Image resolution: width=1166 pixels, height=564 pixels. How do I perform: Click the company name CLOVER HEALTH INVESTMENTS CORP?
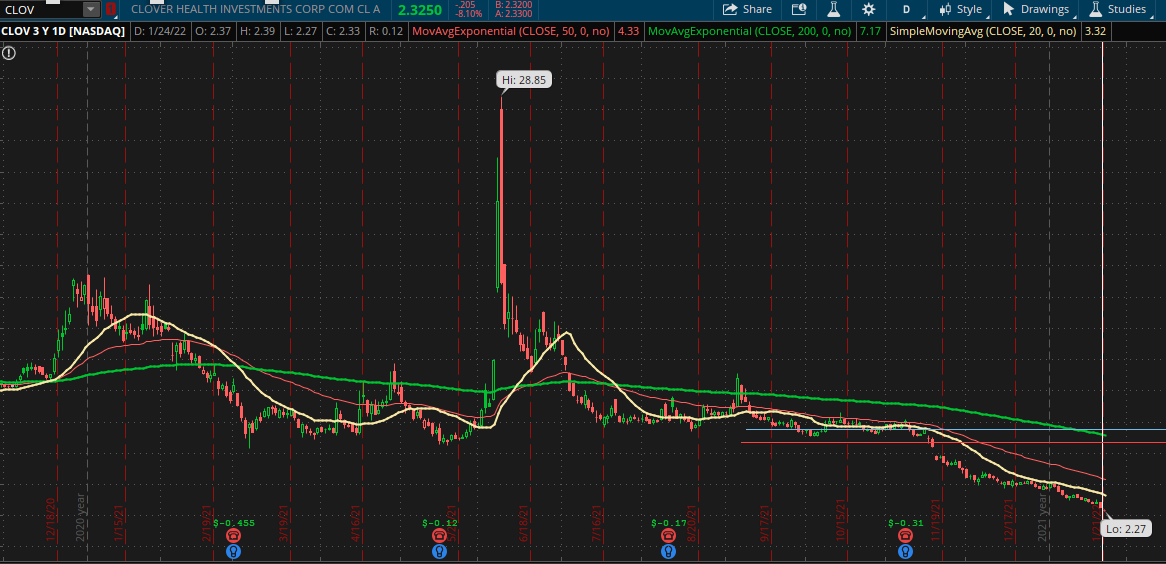point(255,10)
